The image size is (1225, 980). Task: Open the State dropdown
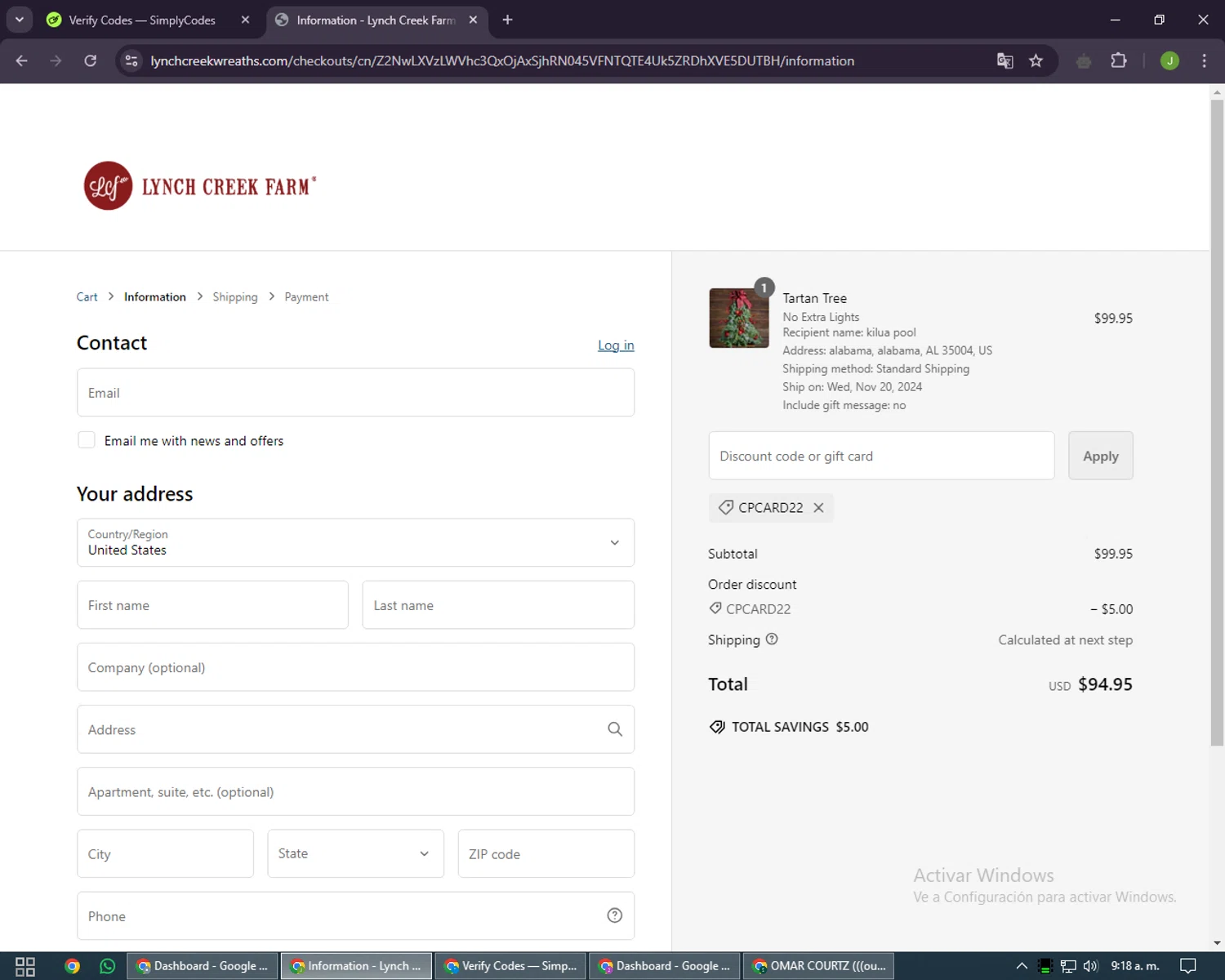355,853
